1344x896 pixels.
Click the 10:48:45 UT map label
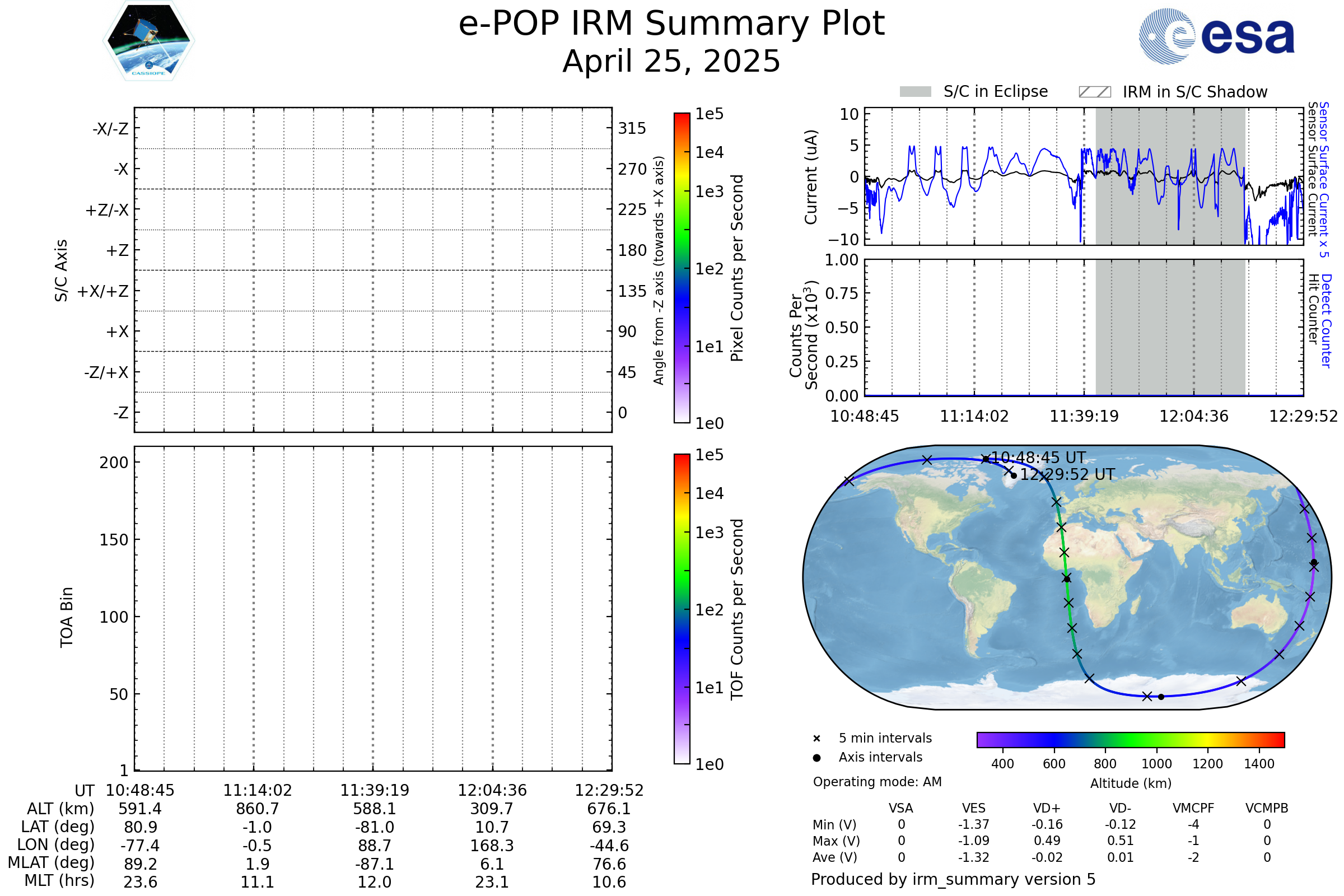pyautogui.click(x=1038, y=458)
